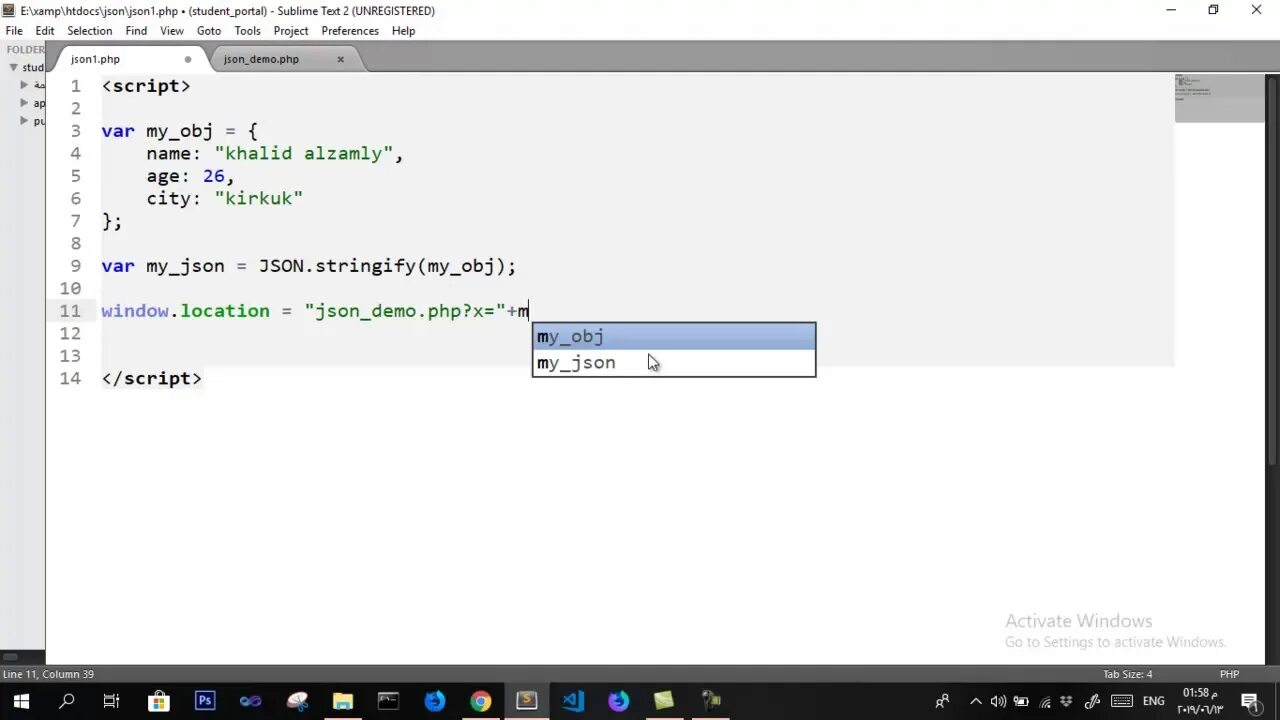The width and height of the screenshot is (1280, 720).
Task: Open Firefox browser from taskbar
Action: [618, 701]
